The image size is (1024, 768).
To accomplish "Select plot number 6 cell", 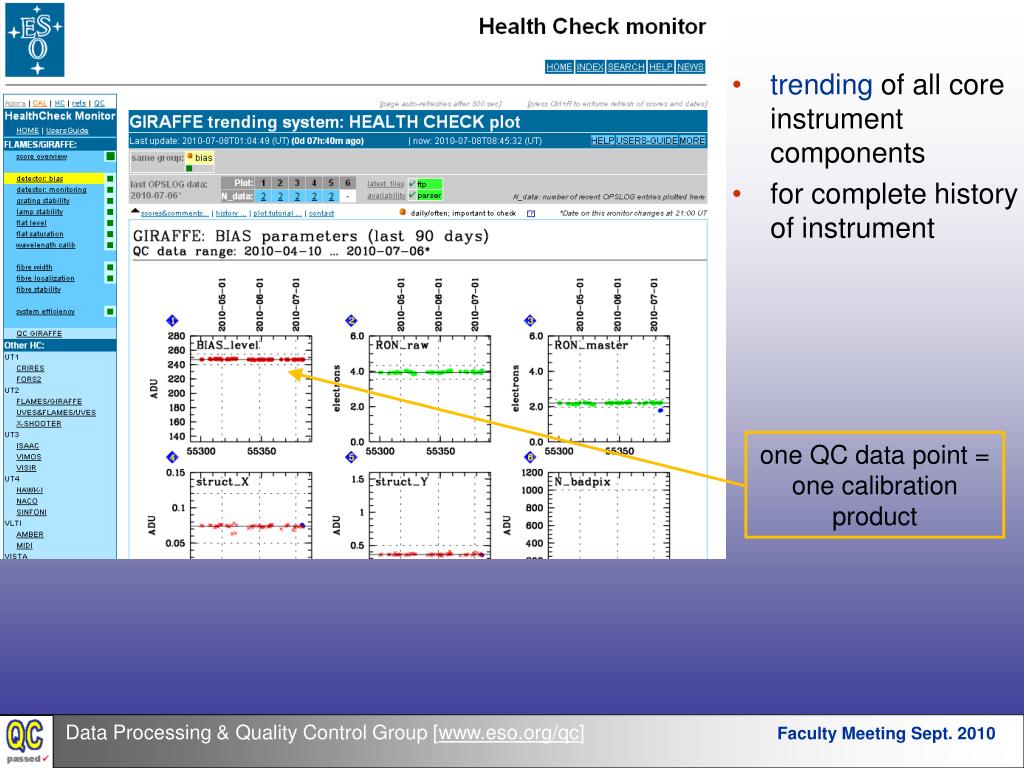I will coord(347,184).
